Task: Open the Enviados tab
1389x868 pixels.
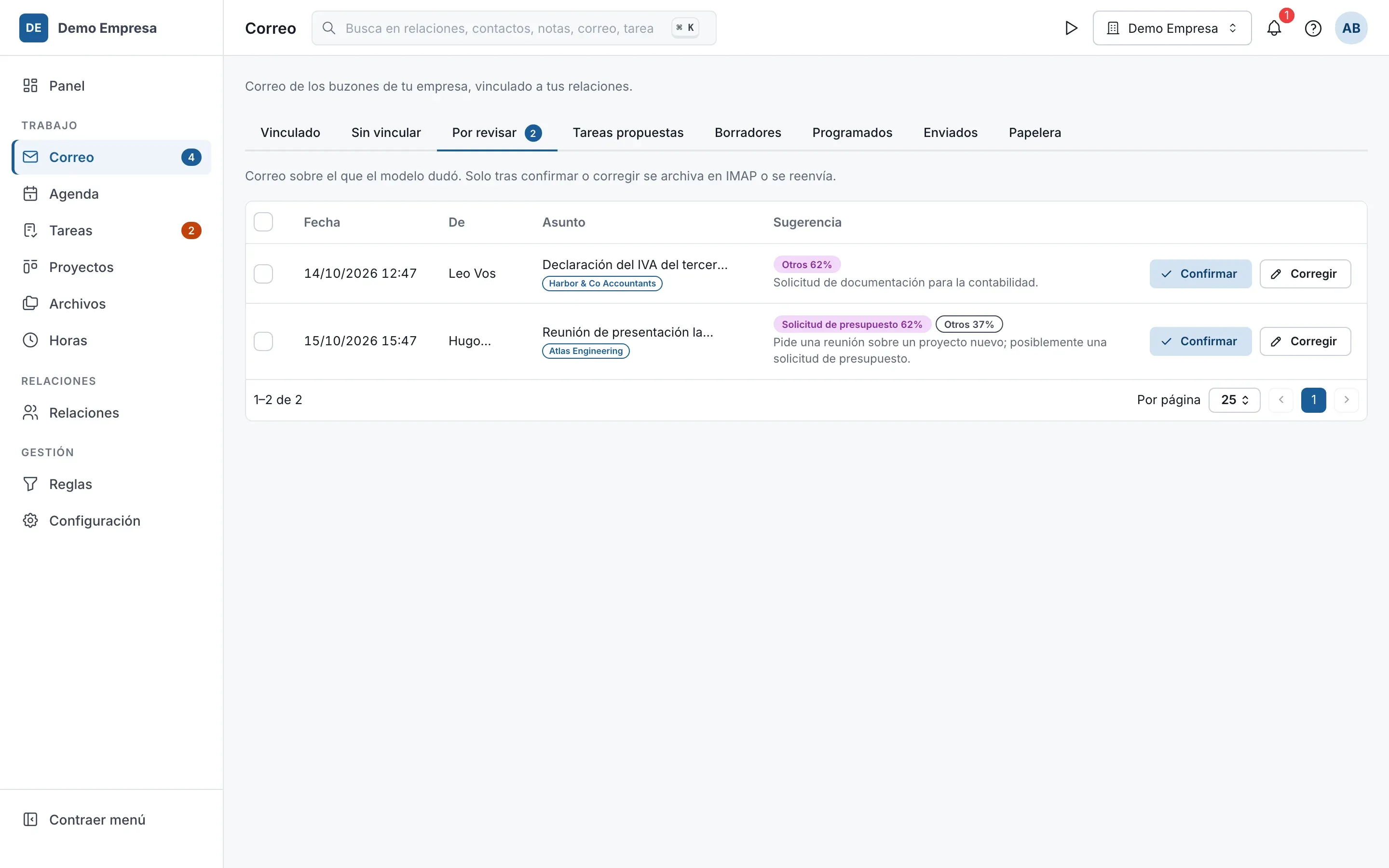Action: pyautogui.click(x=951, y=133)
